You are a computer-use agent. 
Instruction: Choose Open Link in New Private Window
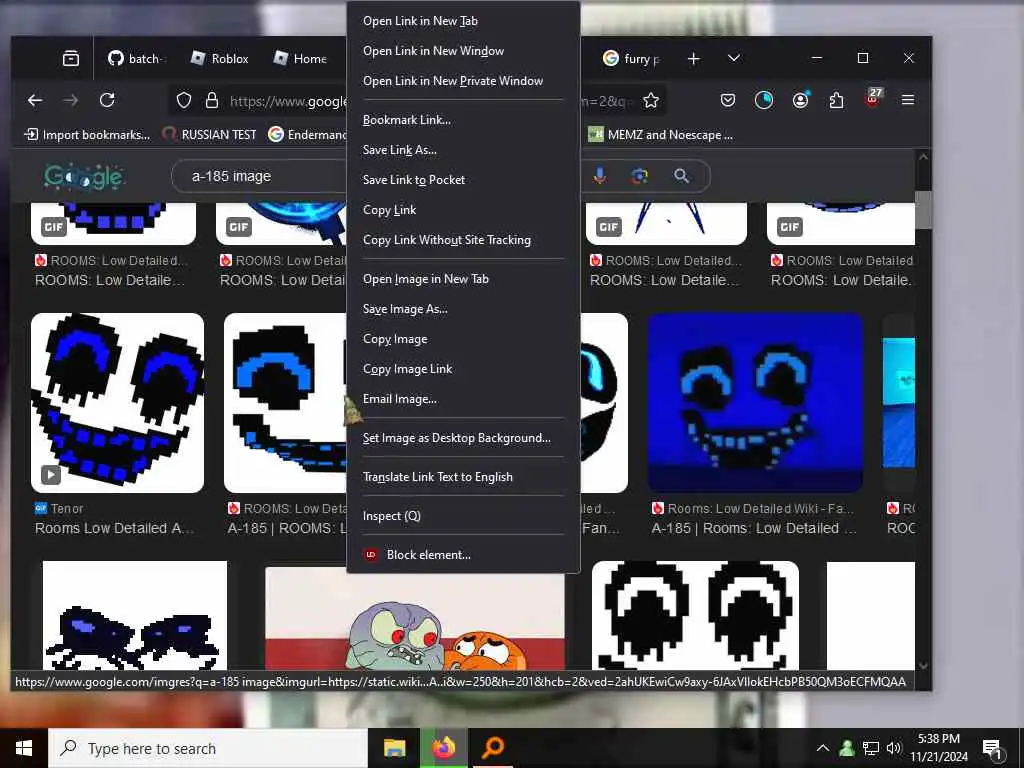click(x=463, y=81)
